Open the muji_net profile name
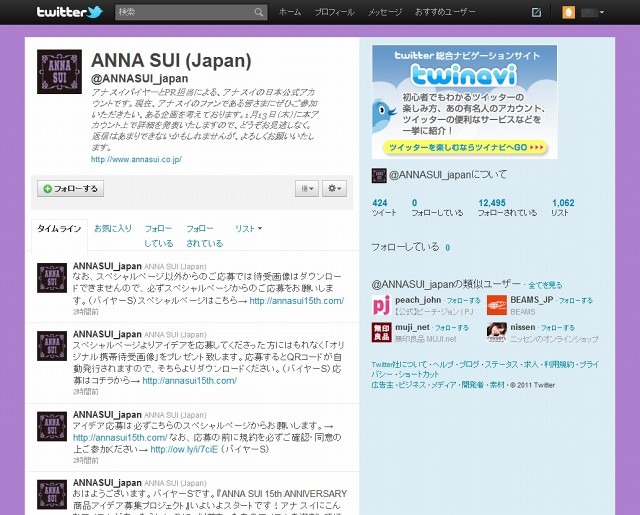 412,327
